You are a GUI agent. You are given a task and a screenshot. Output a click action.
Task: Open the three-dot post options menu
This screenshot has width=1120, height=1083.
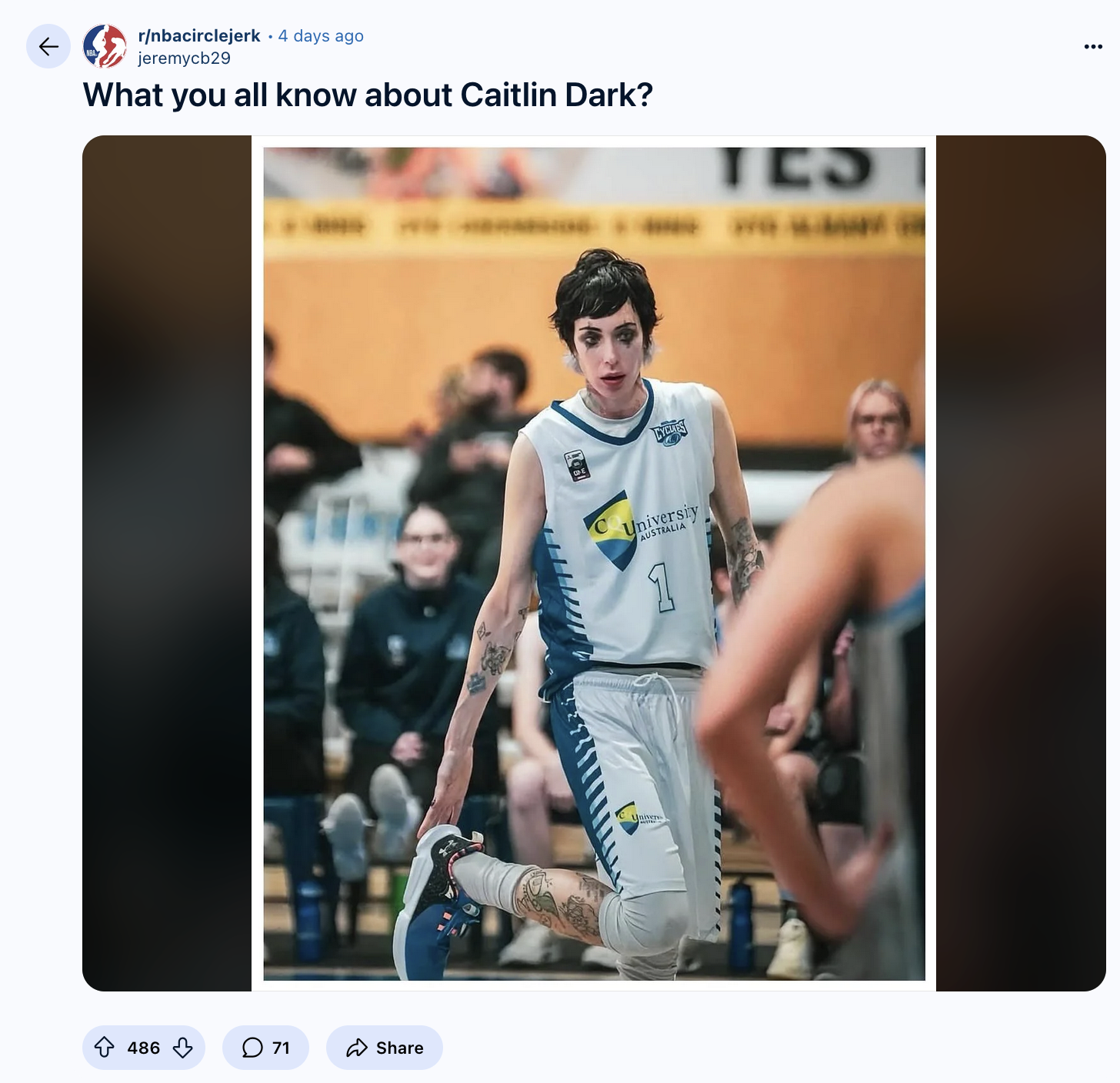click(1093, 47)
